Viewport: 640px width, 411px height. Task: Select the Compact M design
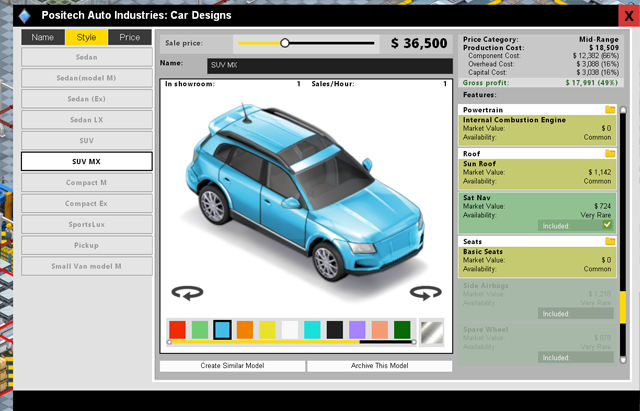click(x=87, y=182)
